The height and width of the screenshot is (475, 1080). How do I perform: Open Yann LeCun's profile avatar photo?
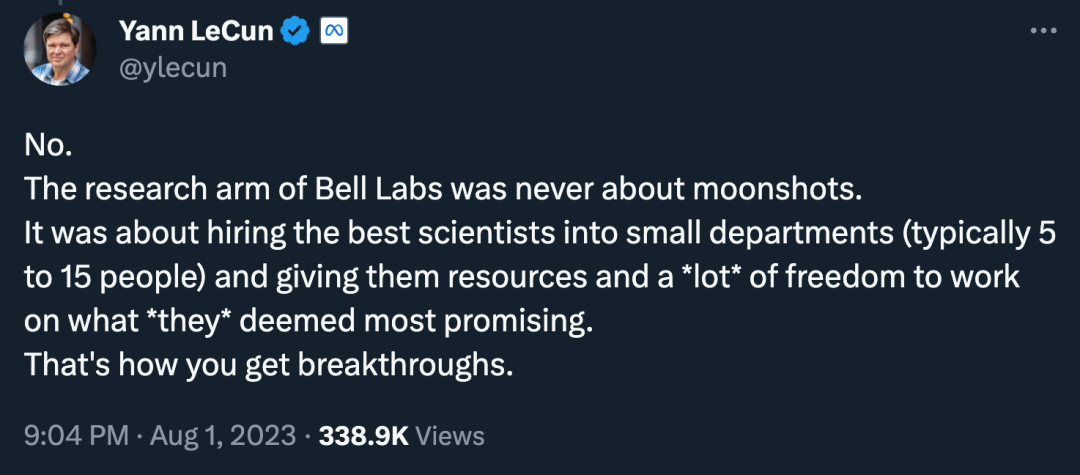59,50
